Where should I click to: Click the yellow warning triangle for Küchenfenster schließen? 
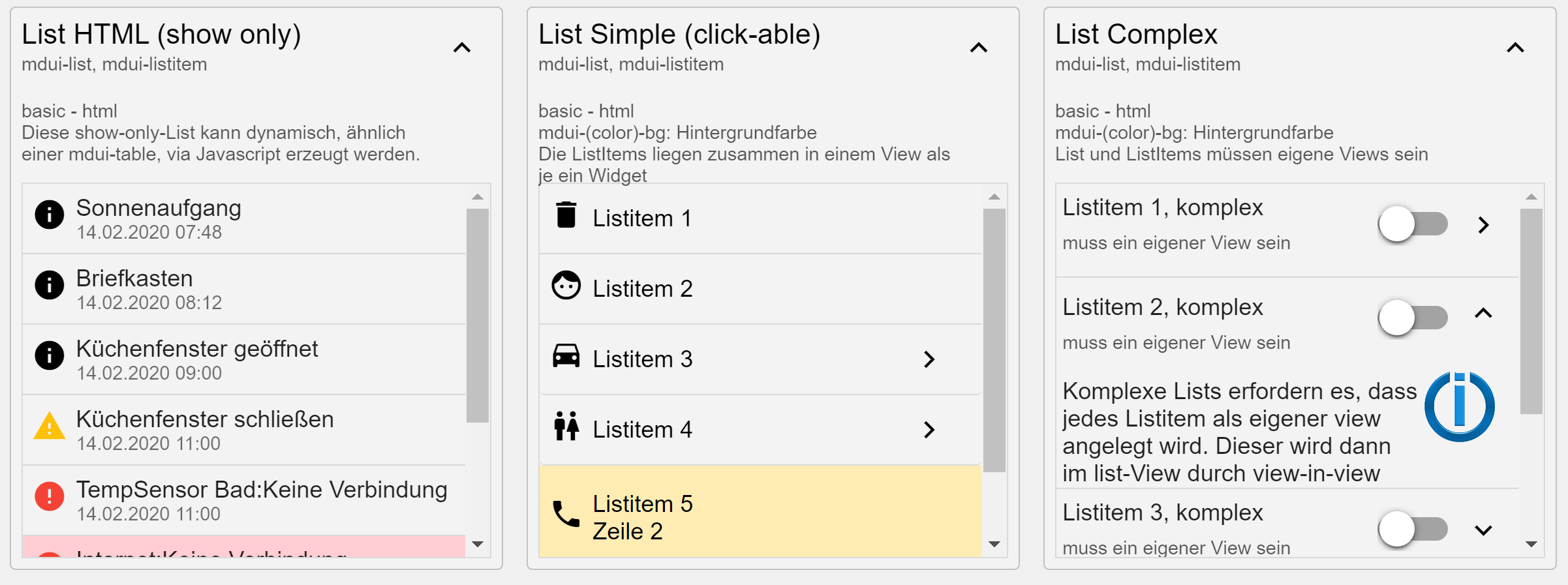(x=50, y=427)
